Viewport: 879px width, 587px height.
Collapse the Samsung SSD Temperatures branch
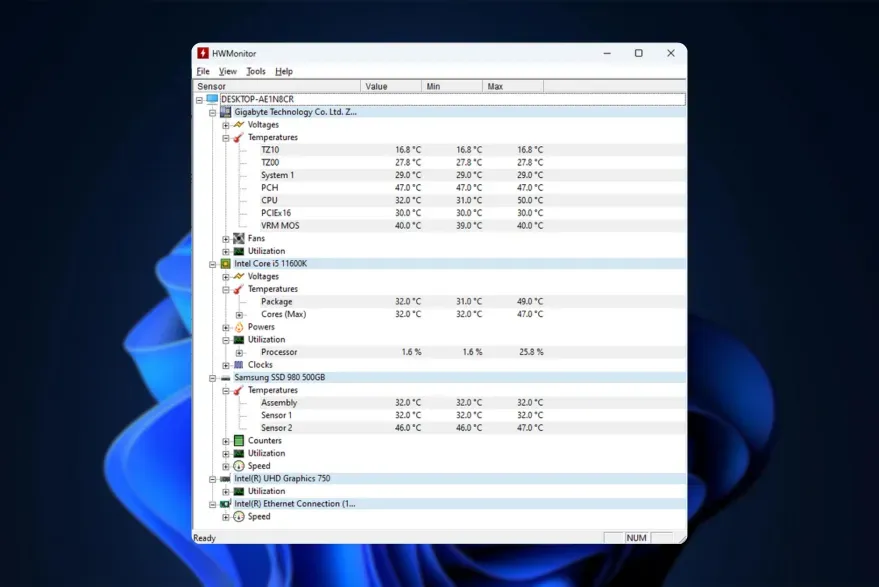224,390
